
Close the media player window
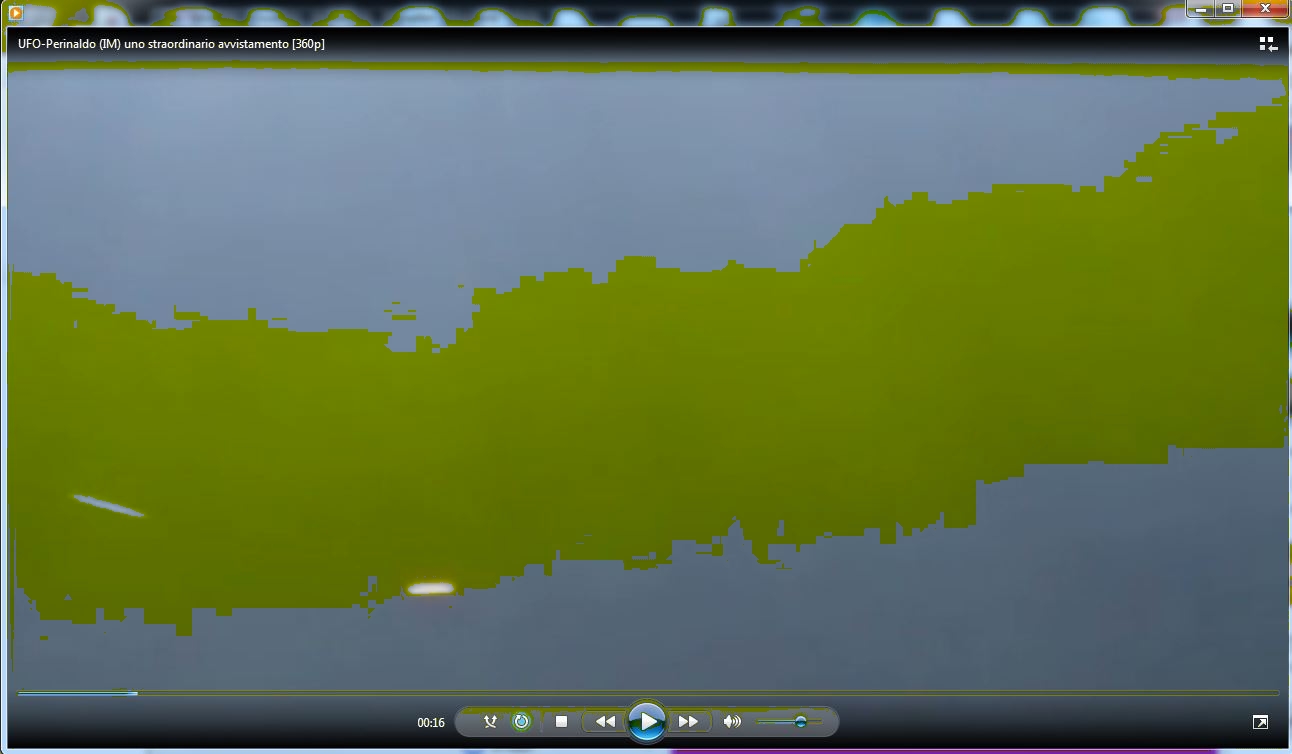(1265, 8)
